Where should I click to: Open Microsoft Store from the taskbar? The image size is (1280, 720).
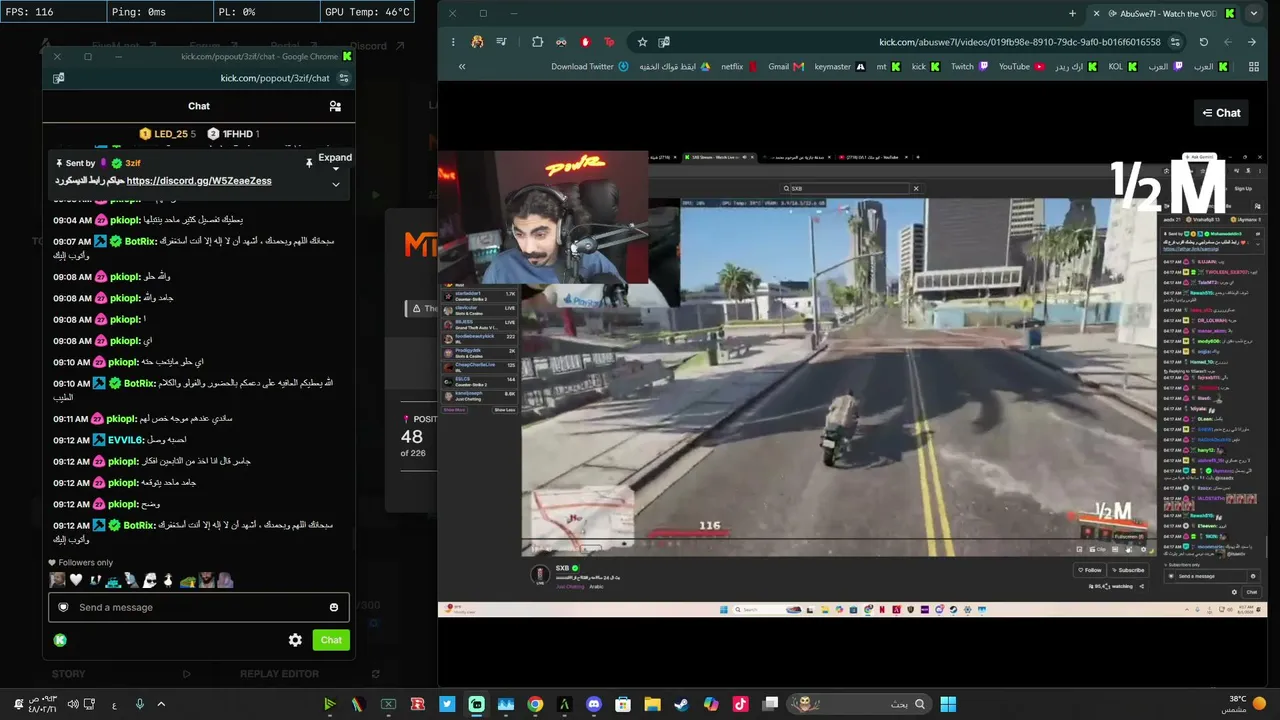click(623, 704)
